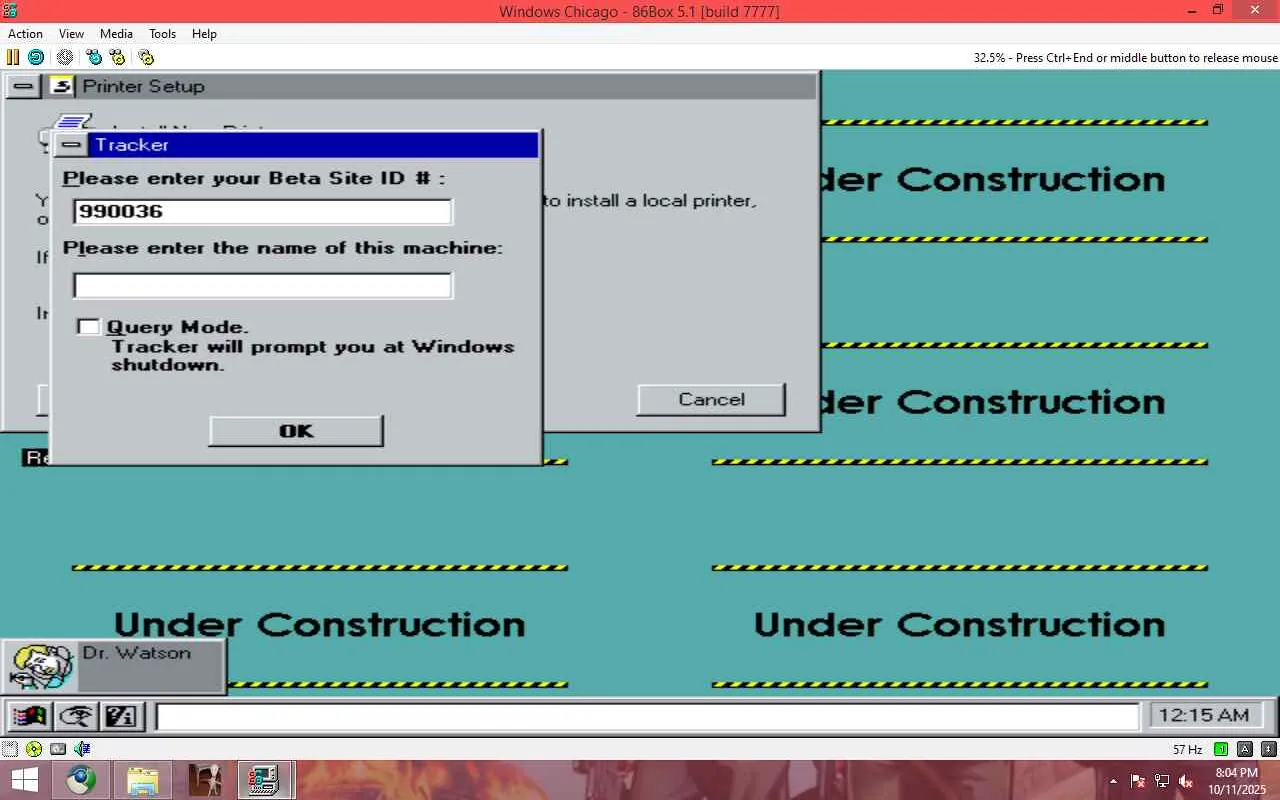Click the green Num Lock indicator
This screenshot has height=800, width=1280.
[x=1221, y=749]
